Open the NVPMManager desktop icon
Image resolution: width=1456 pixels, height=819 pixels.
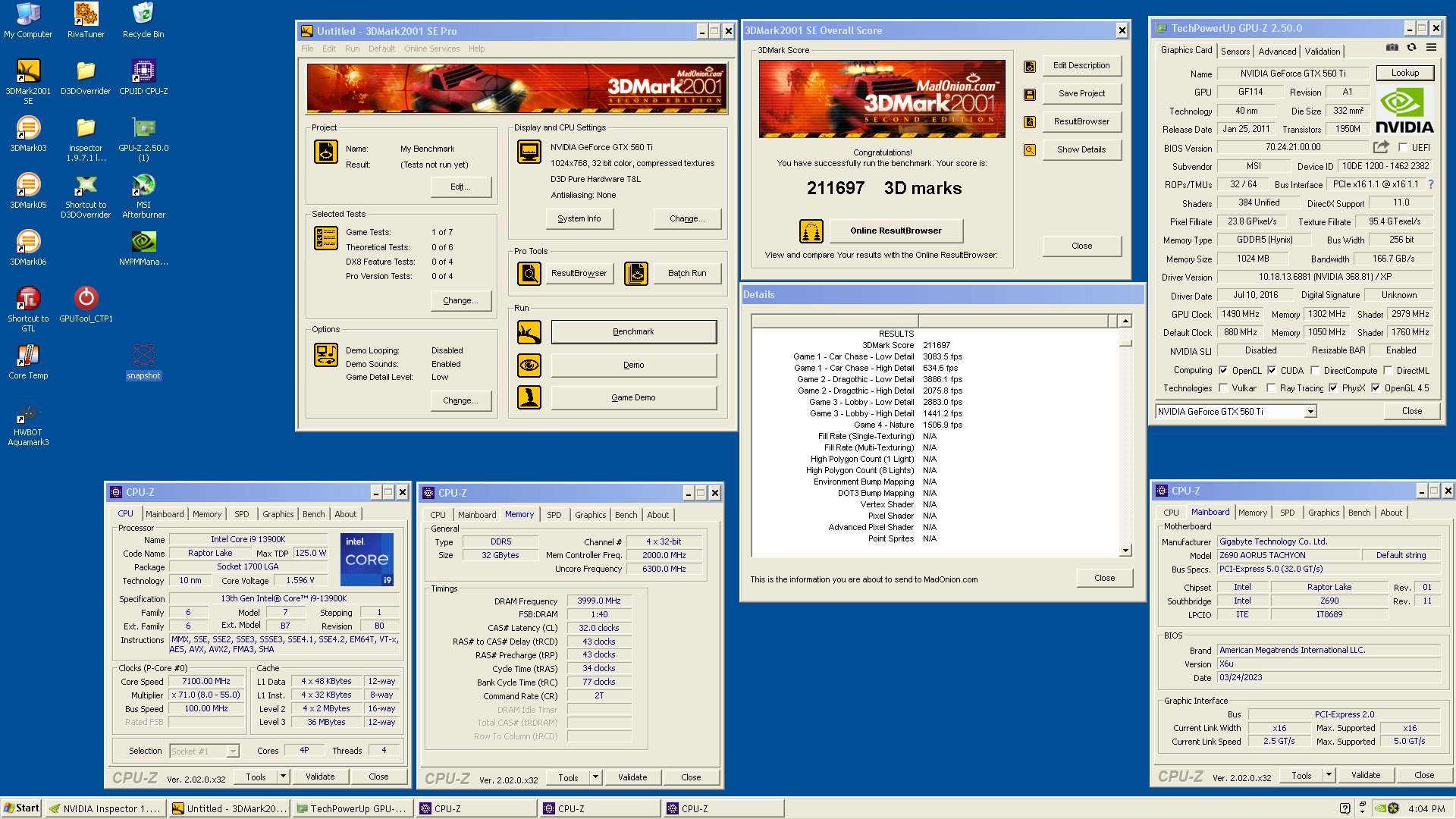pyautogui.click(x=143, y=248)
